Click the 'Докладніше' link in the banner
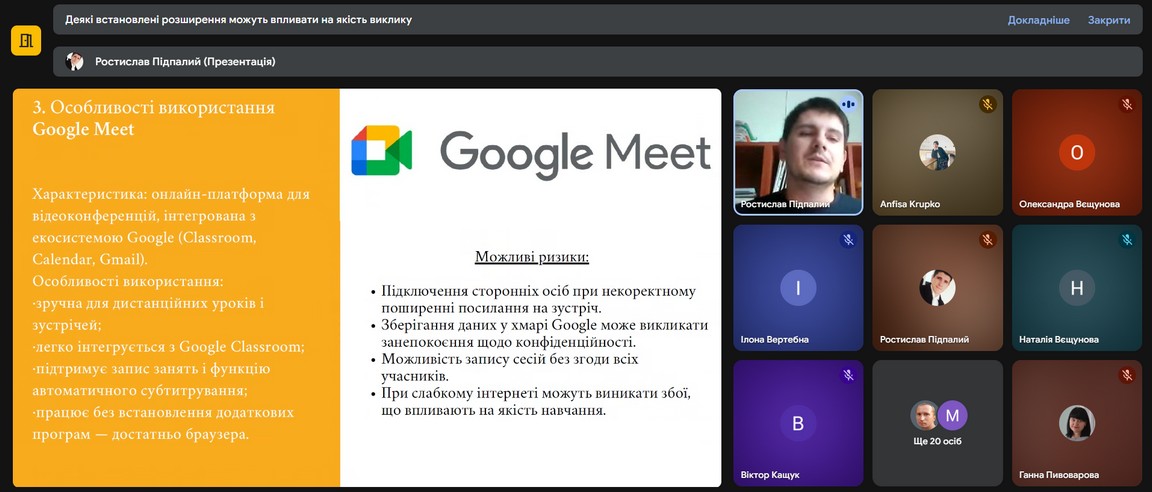This screenshot has width=1152, height=492. pos(1038,20)
